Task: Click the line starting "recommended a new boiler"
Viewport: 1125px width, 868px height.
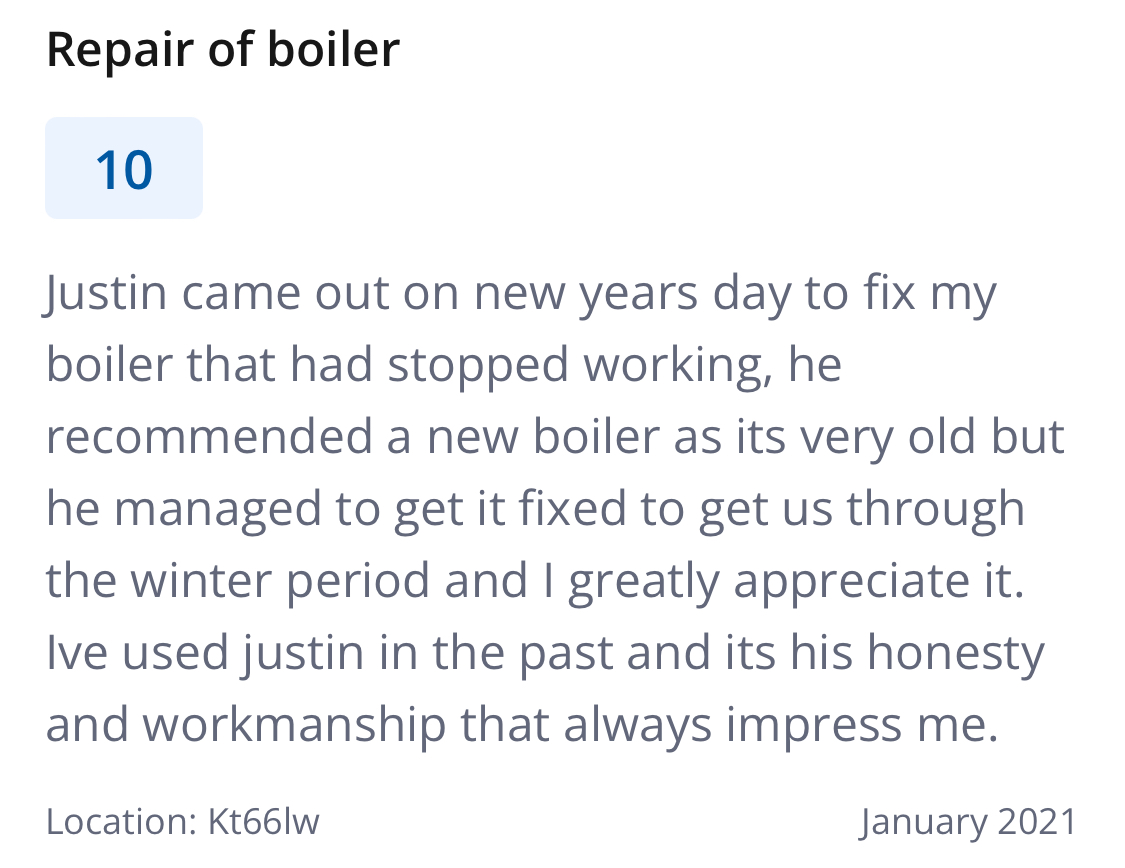Action: 555,437
